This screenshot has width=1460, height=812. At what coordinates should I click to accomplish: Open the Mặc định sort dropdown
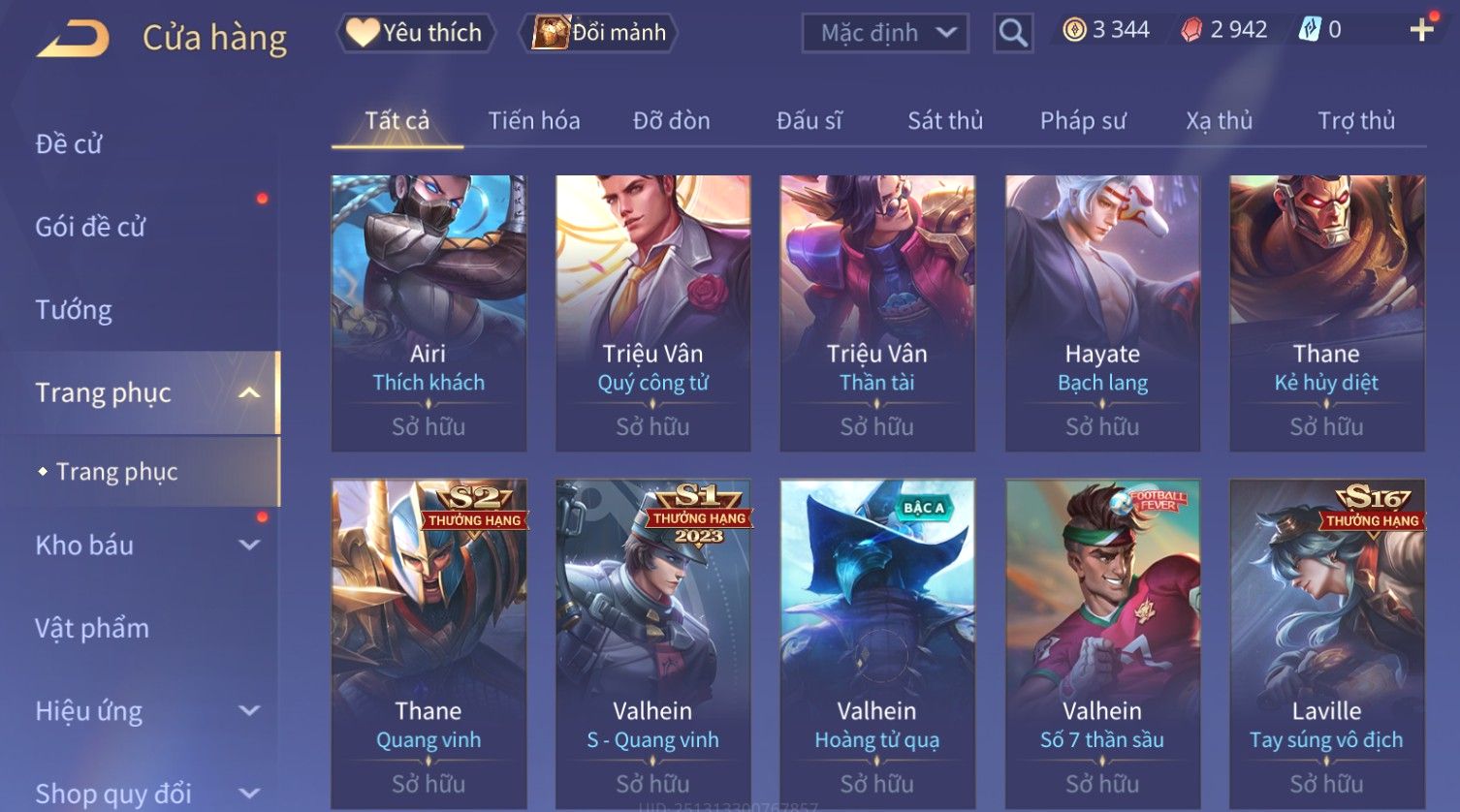[x=885, y=33]
